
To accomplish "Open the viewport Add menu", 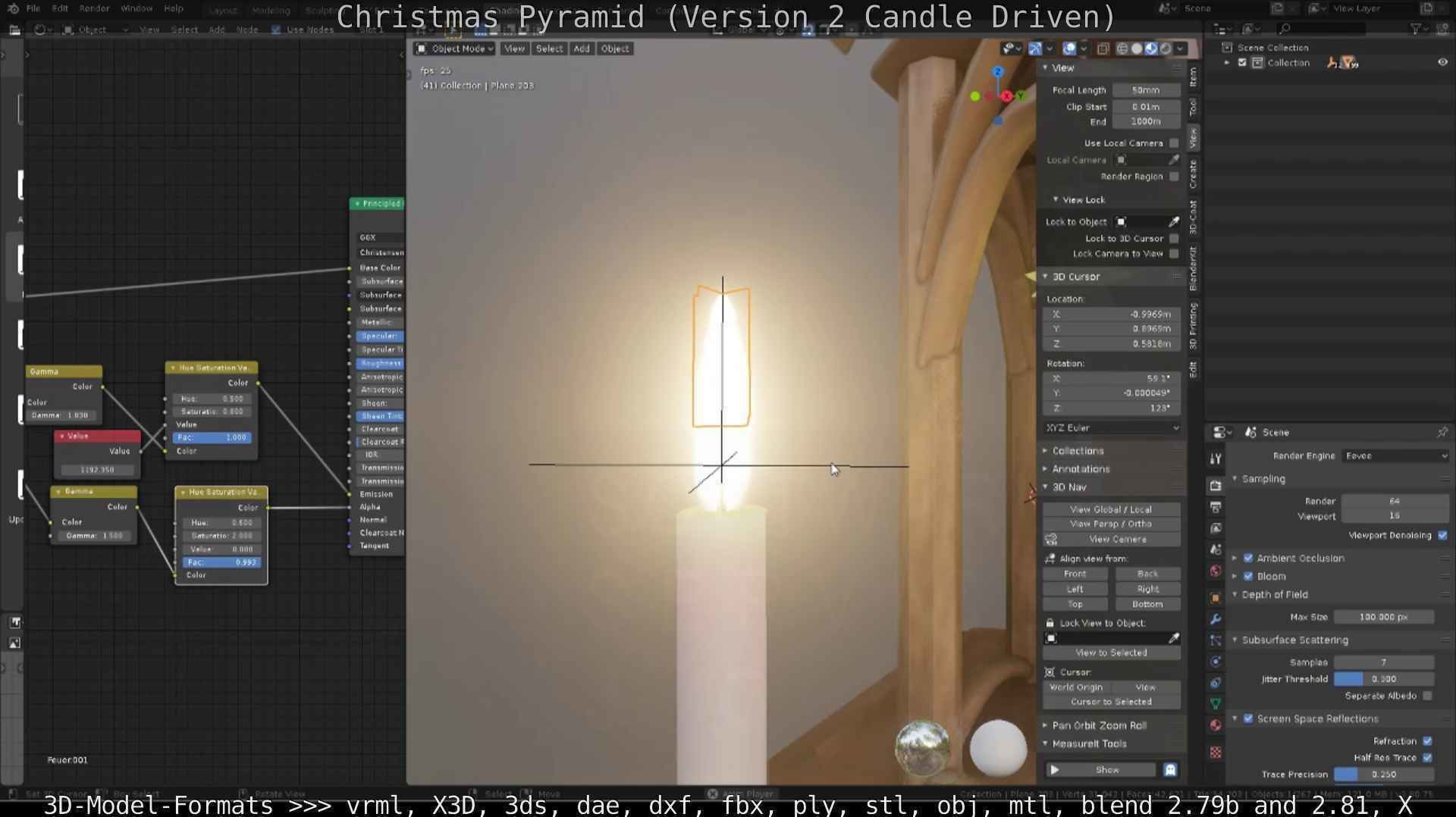I will 582,49.
